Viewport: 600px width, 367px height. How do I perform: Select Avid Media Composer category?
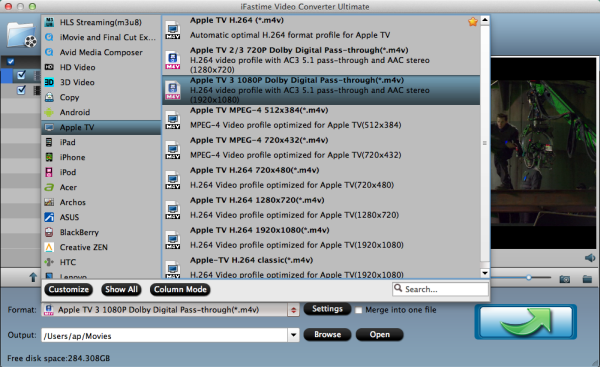tap(101, 52)
